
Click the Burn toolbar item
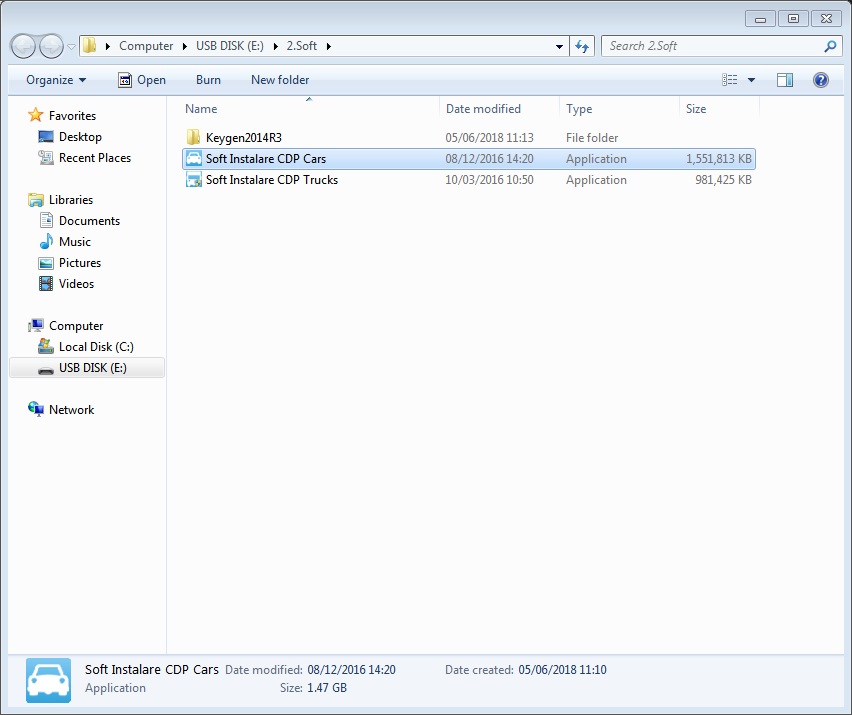coord(208,80)
